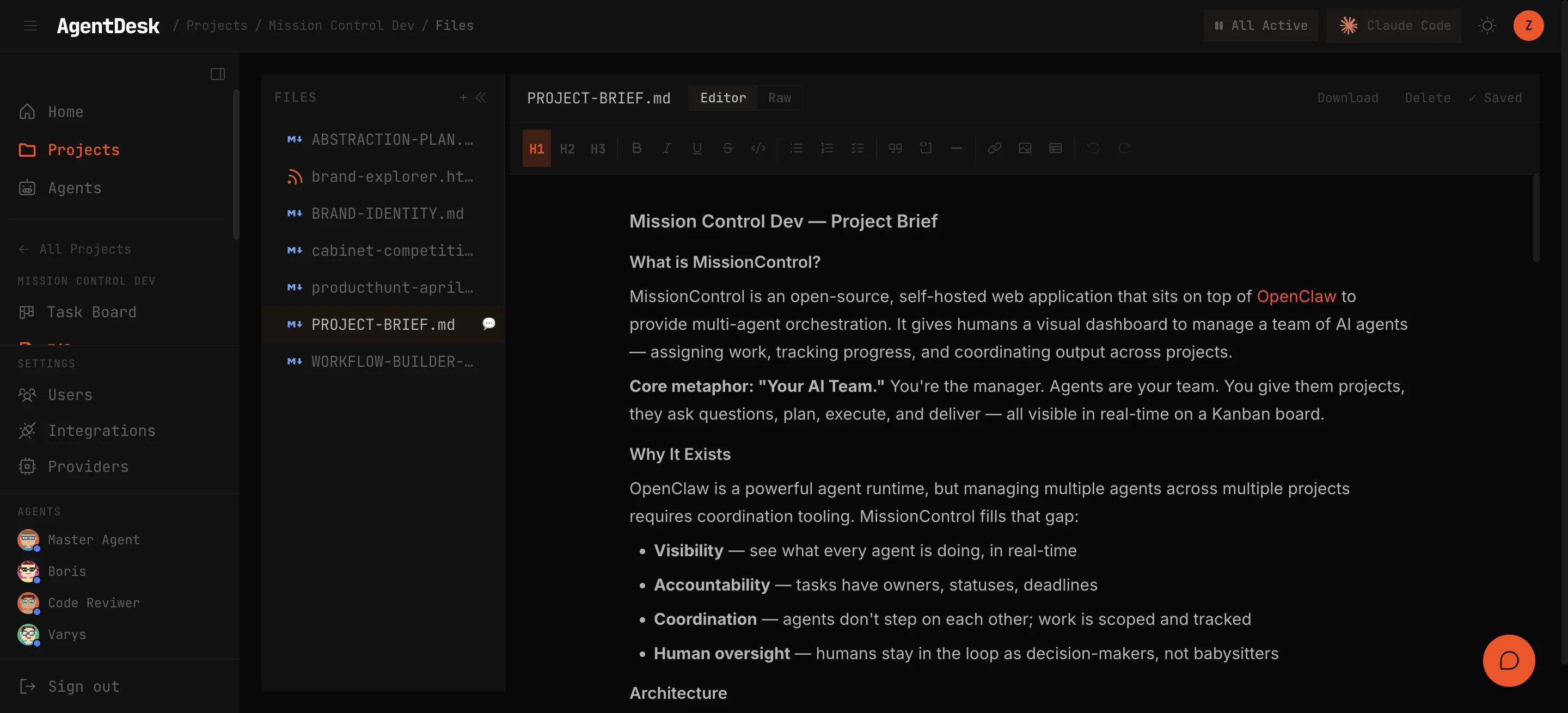Switch to the Raw tab

tap(779, 98)
